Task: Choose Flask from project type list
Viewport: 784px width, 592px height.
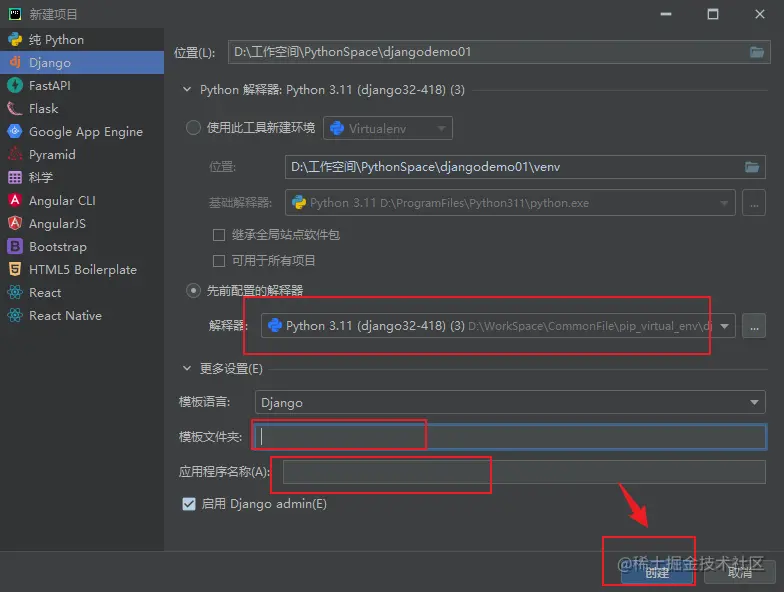Action: pyautogui.click(x=82, y=108)
